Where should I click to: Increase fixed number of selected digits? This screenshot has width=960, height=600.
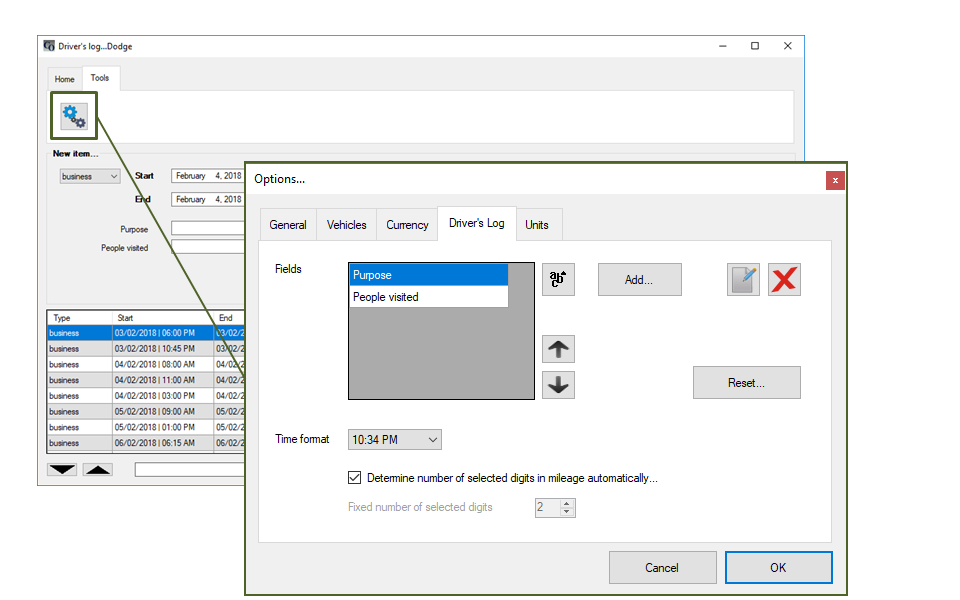pos(568,503)
